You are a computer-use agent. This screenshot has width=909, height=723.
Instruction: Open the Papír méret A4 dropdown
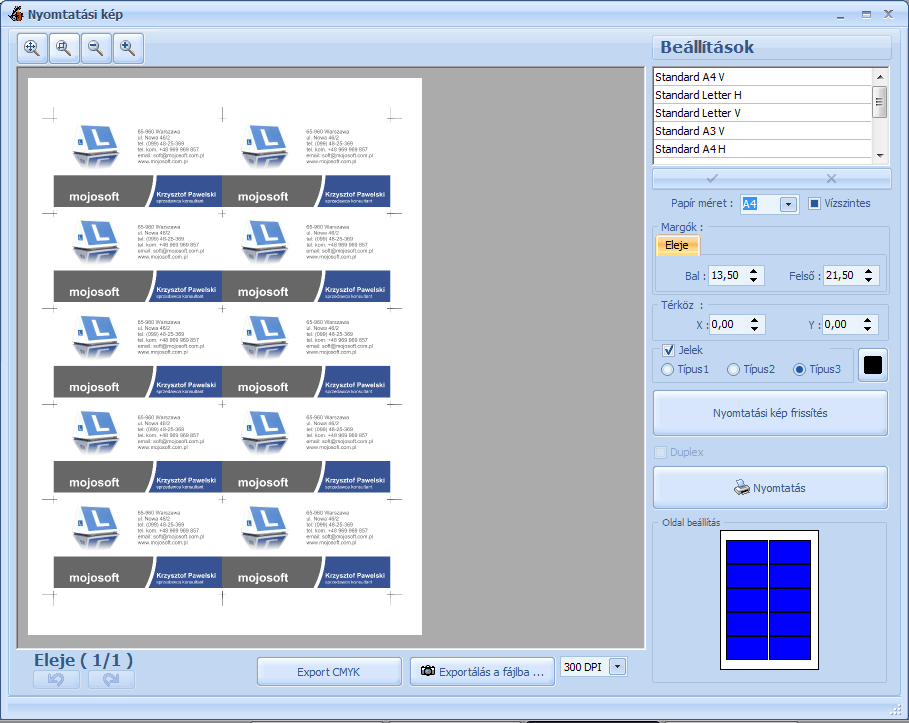click(x=788, y=204)
